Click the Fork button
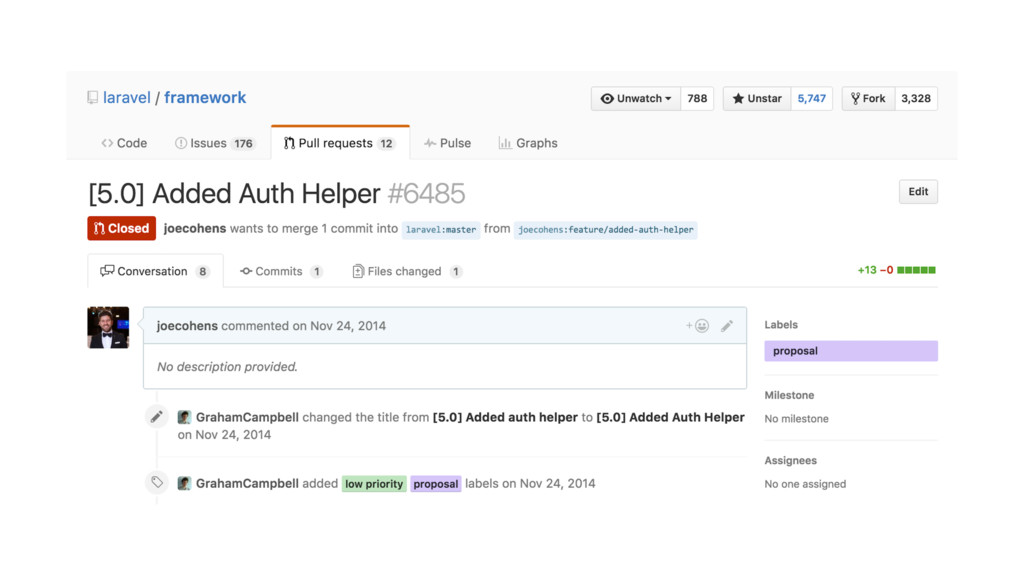 (868, 99)
